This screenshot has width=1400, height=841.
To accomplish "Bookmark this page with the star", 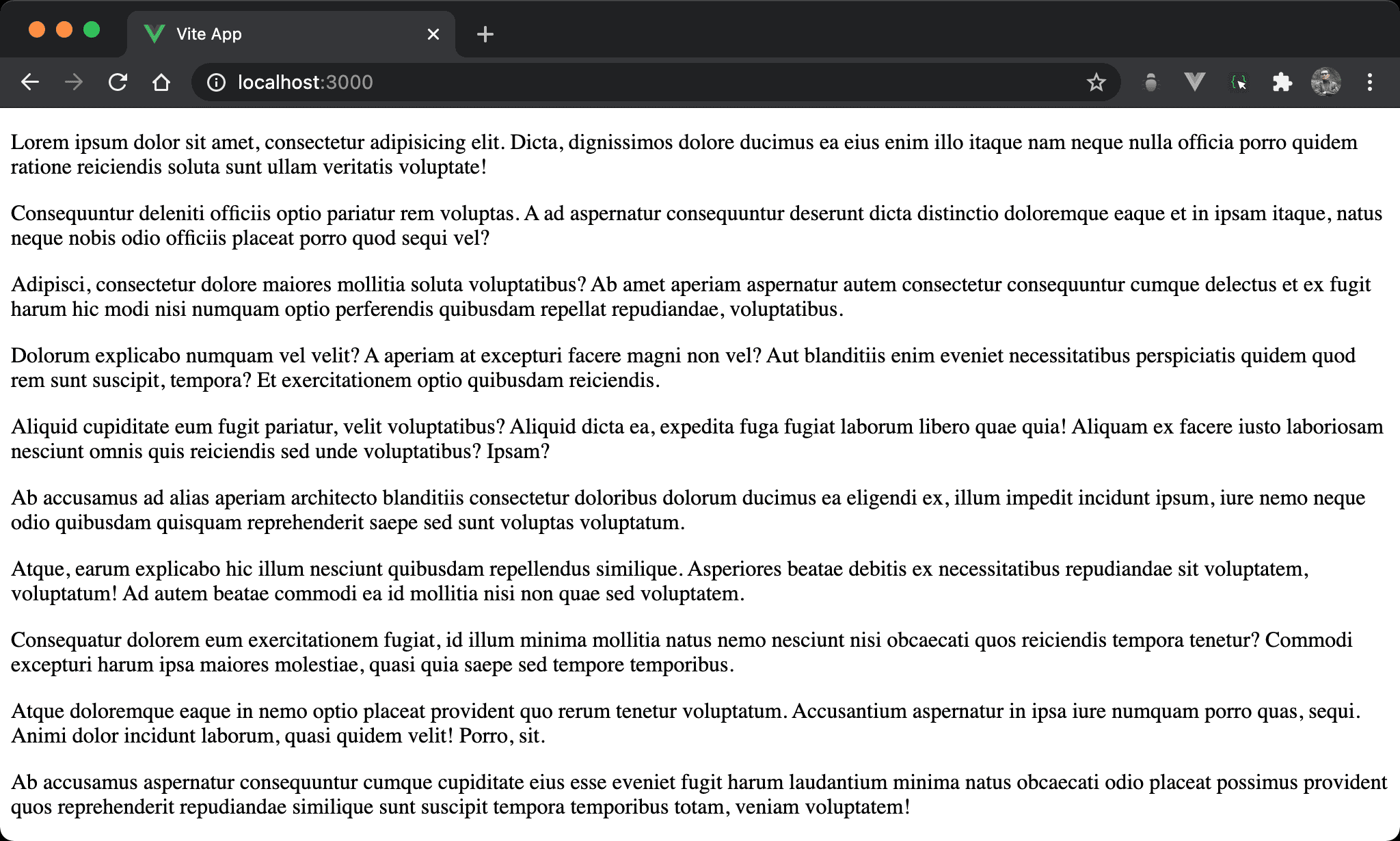I will [1096, 83].
